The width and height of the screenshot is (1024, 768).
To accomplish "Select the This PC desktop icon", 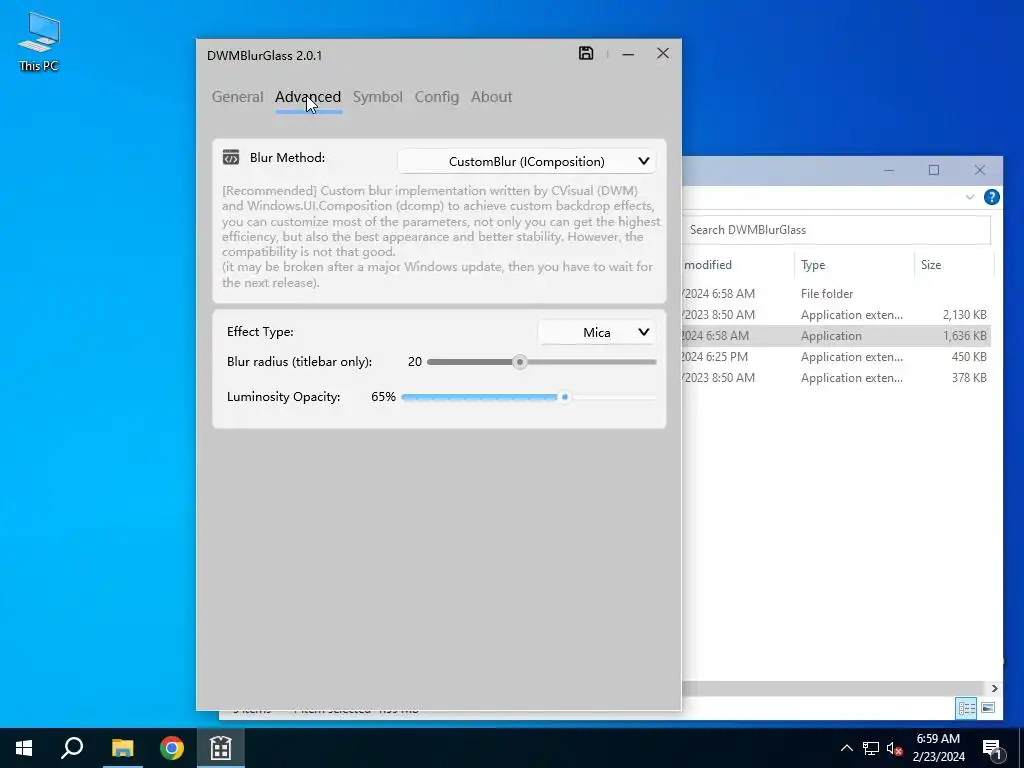I will tap(39, 42).
